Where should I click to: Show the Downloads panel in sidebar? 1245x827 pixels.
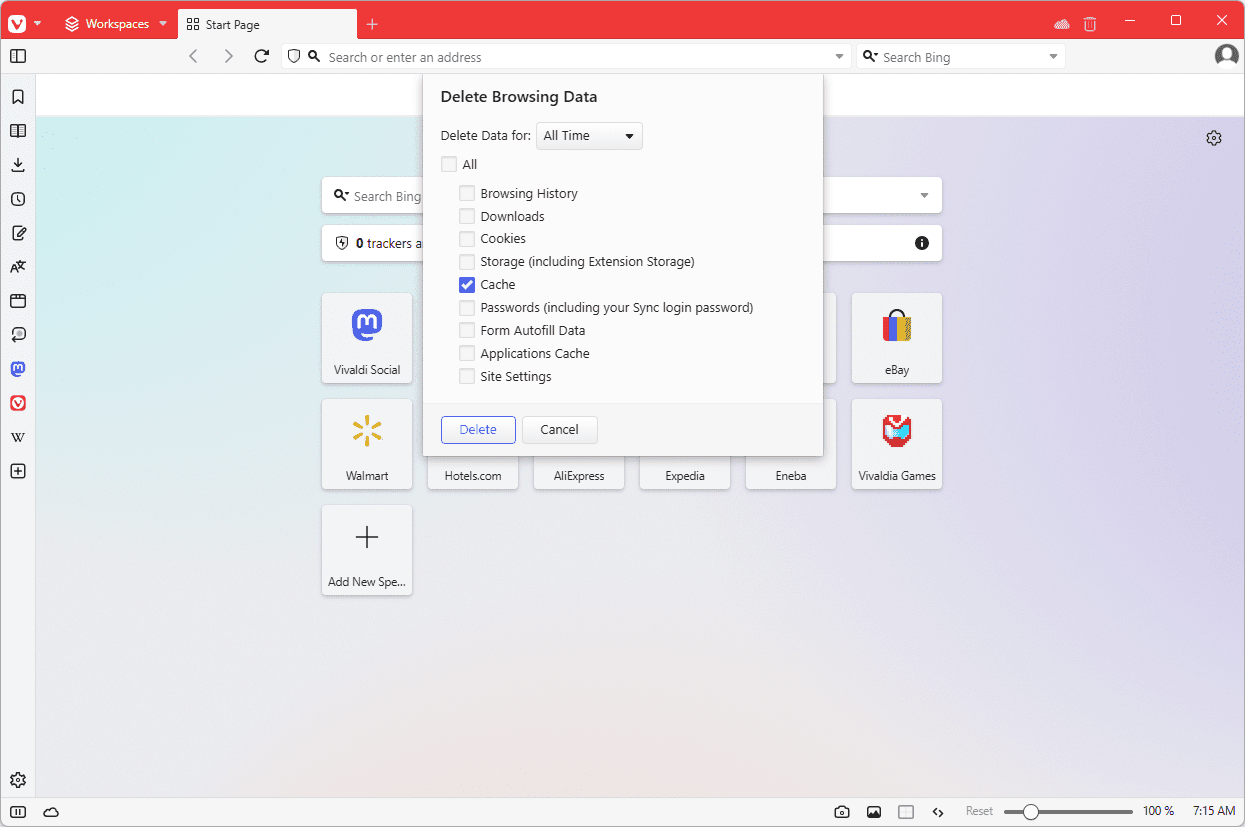pos(18,165)
